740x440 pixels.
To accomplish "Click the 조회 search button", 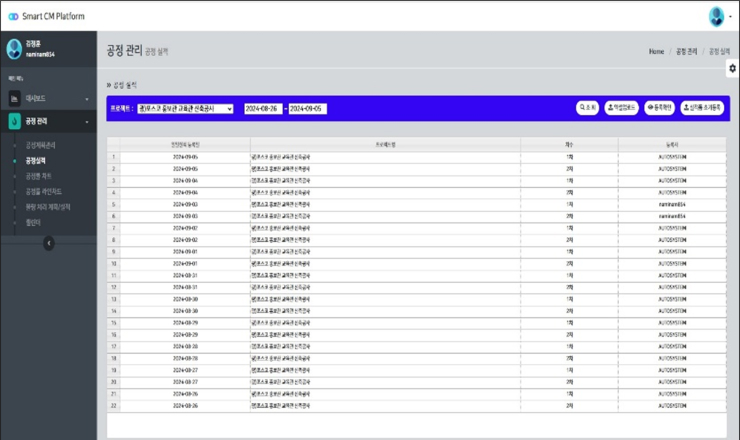I will tap(587, 108).
